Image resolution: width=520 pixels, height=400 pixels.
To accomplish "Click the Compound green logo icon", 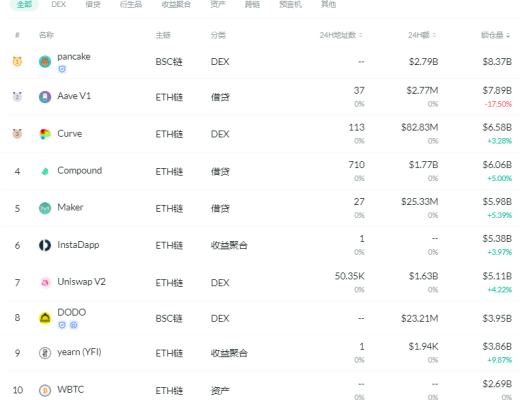I will 45,171.
